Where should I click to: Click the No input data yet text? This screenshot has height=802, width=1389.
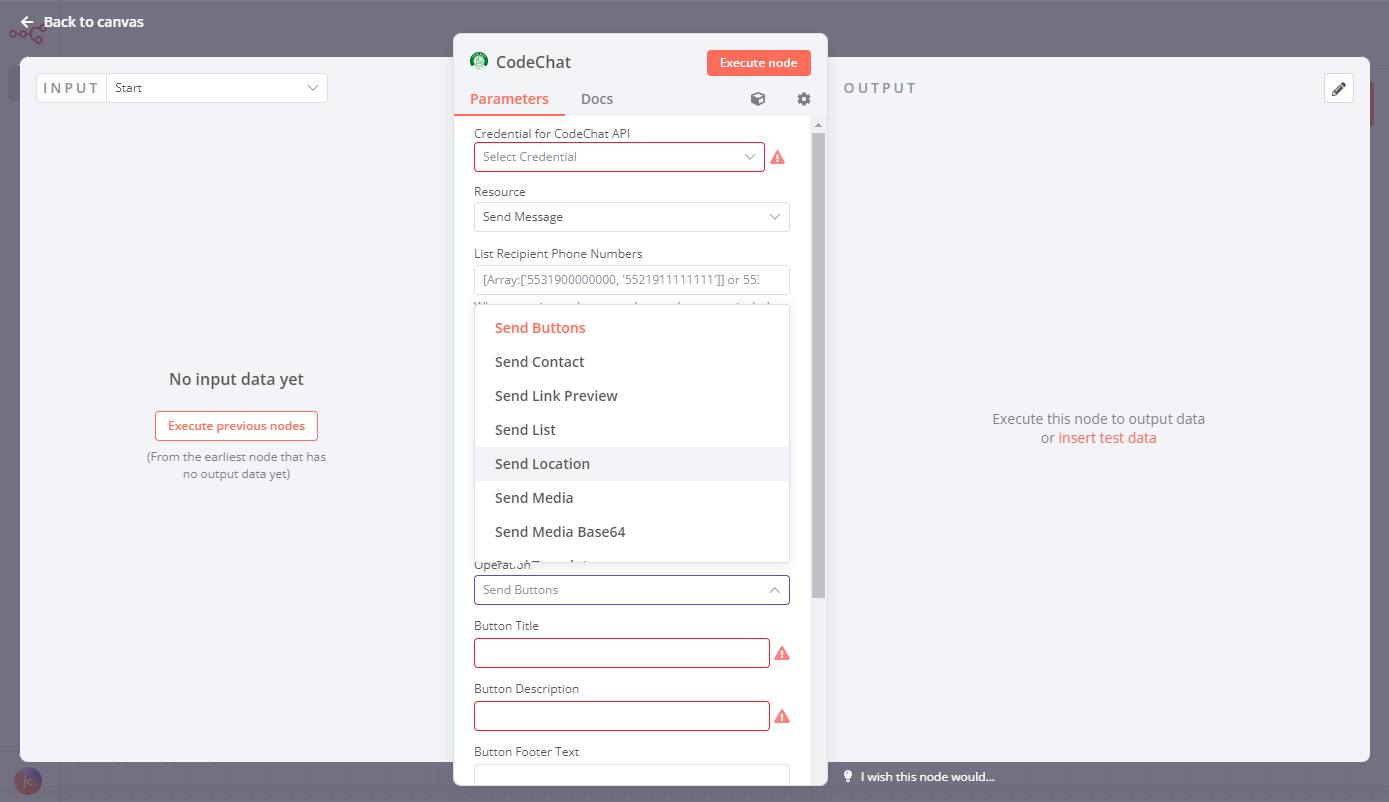point(236,380)
